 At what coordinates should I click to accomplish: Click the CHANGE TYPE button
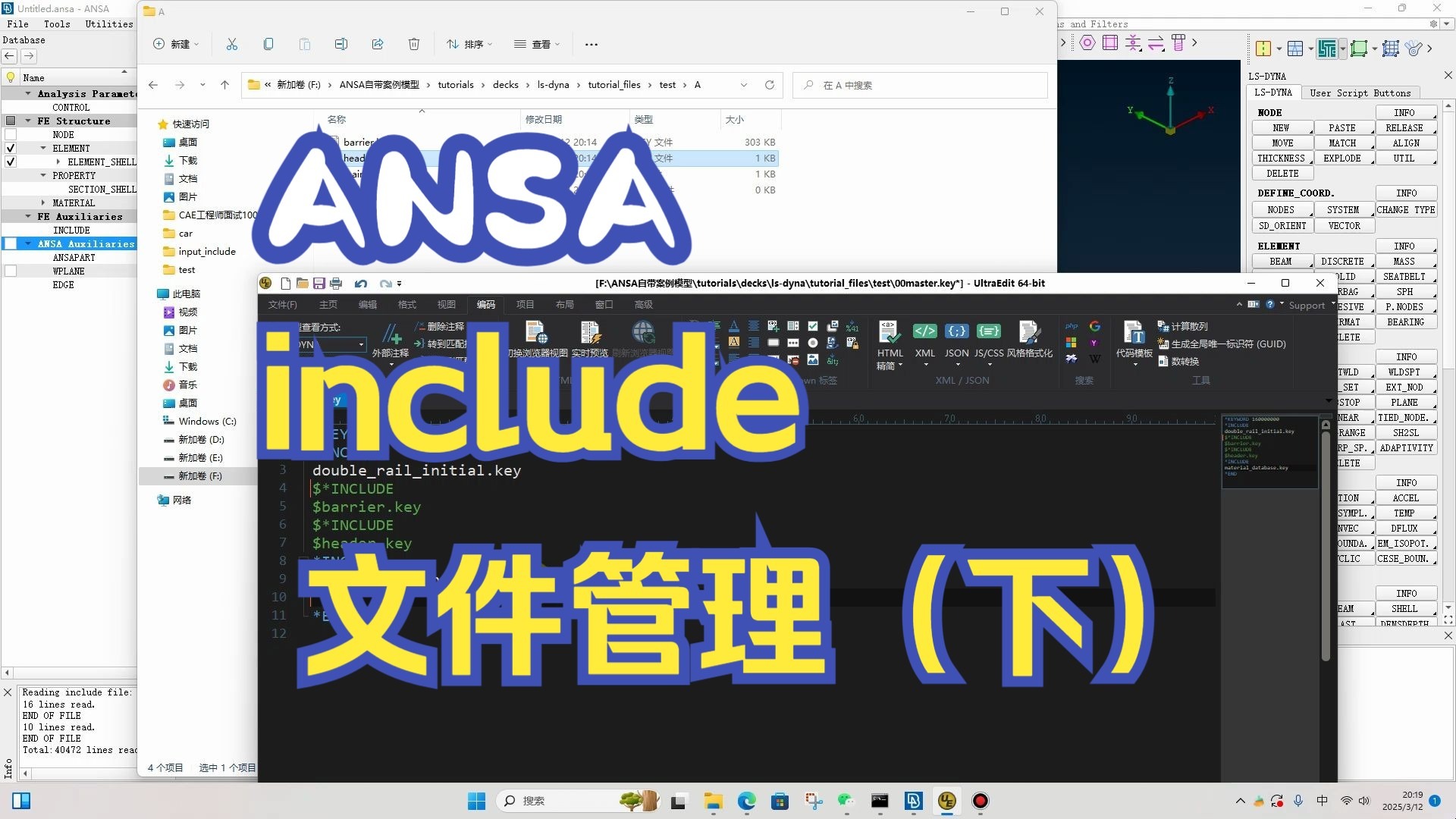point(1405,210)
